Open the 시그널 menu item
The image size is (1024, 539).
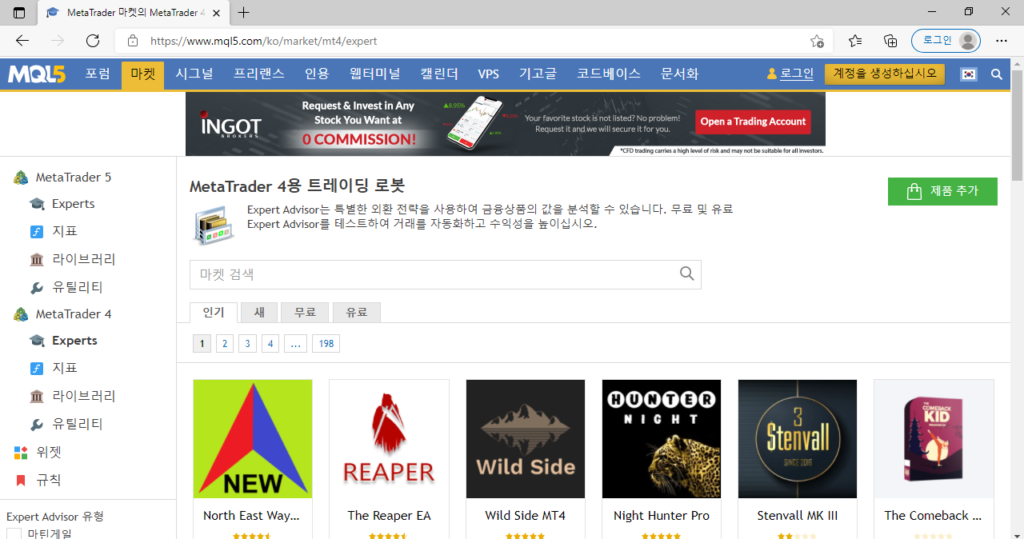pos(194,74)
